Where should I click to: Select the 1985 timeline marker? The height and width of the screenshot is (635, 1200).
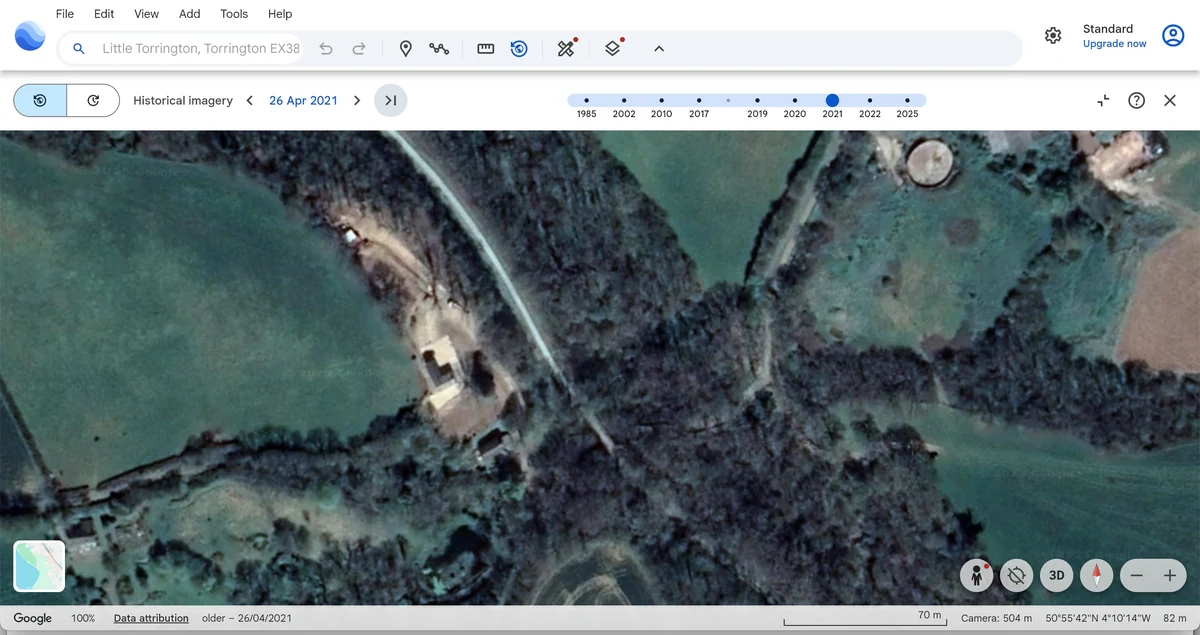[586, 100]
